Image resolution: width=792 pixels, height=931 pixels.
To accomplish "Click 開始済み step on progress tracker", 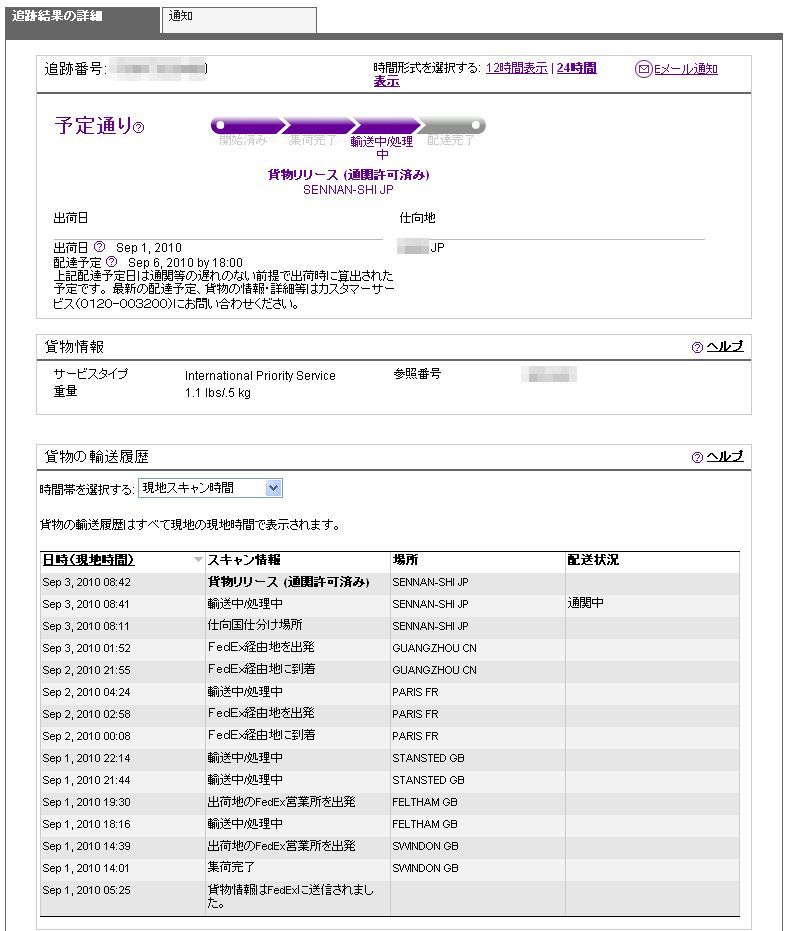I will 243,141.
